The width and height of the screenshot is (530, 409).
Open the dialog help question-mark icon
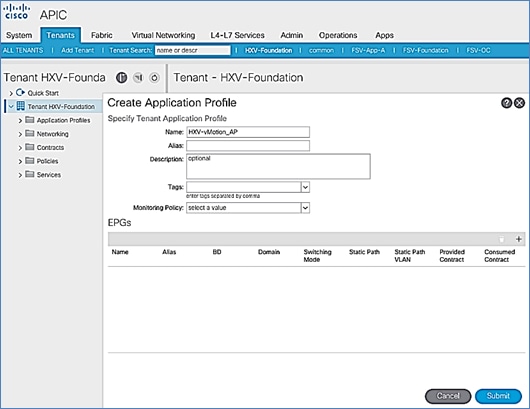[506, 103]
